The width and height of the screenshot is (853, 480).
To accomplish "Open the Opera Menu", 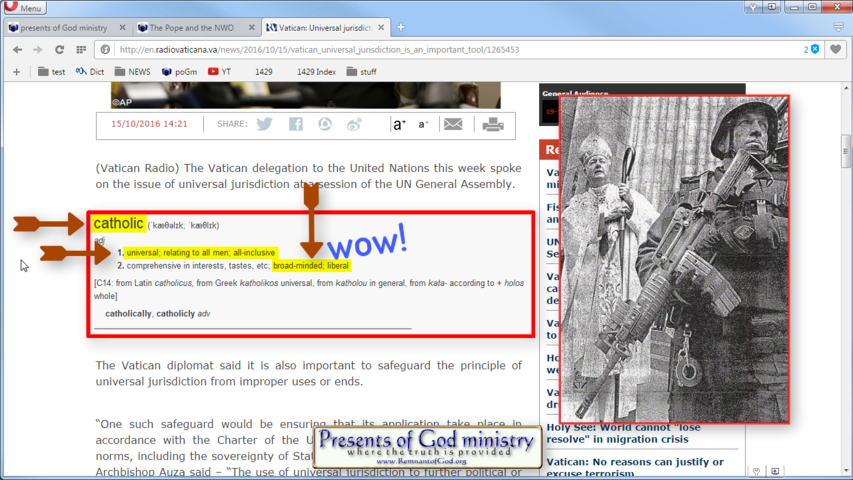I will click(x=26, y=7).
